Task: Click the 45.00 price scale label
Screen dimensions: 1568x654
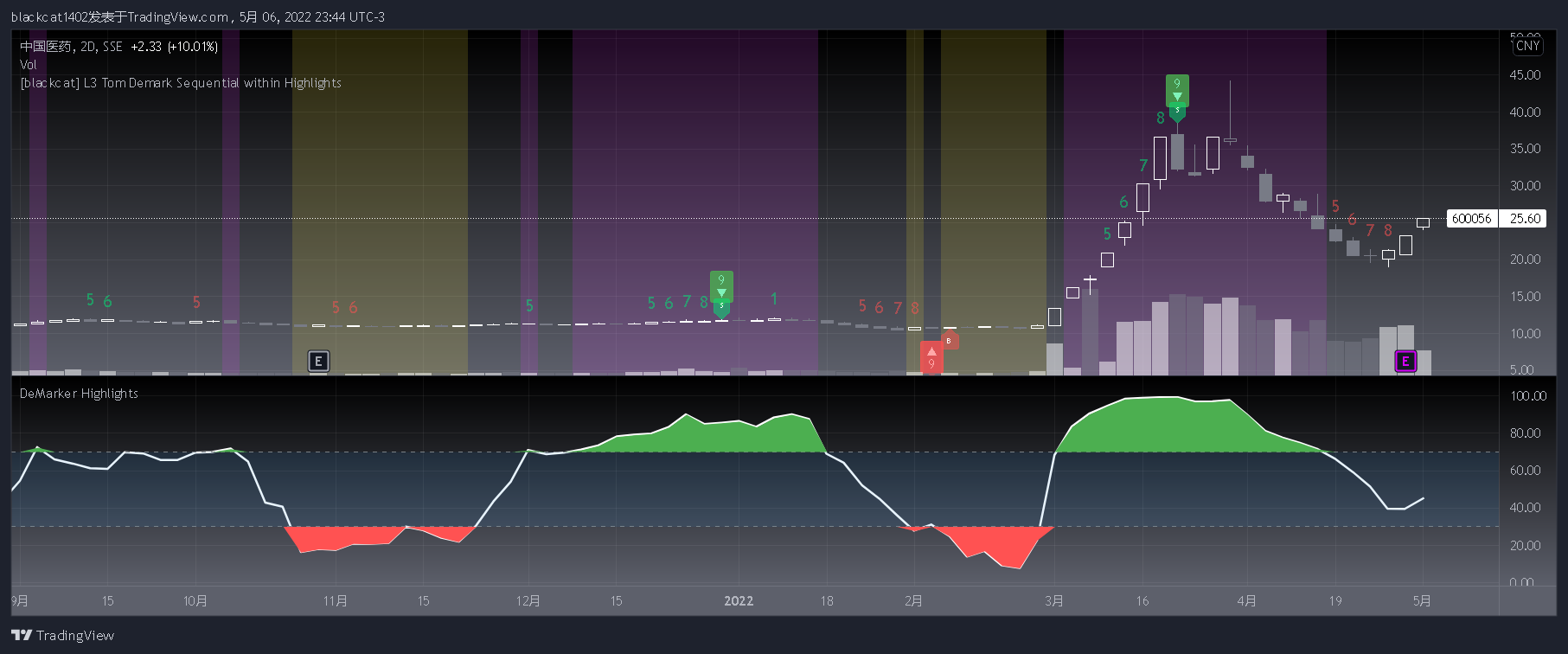Action: pyautogui.click(x=1525, y=75)
